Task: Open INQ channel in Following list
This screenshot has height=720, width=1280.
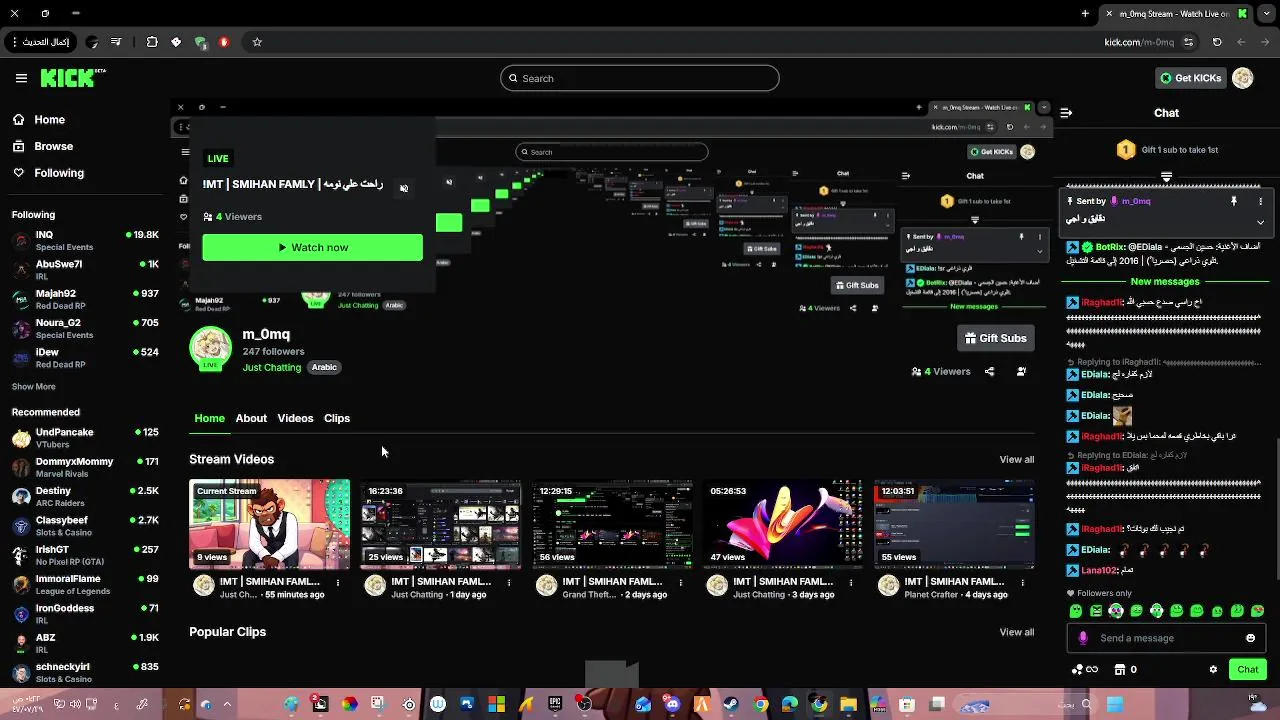Action: (x=85, y=240)
